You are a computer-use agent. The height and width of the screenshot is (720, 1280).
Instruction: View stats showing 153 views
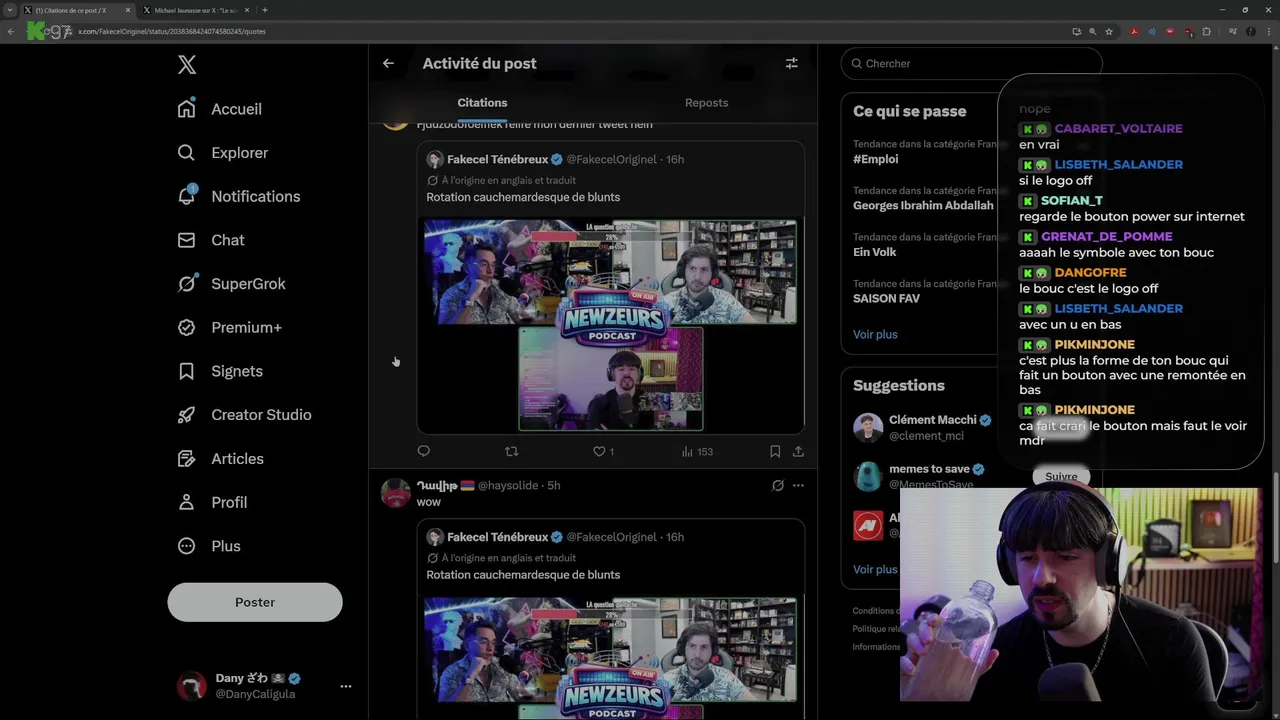coord(697,452)
